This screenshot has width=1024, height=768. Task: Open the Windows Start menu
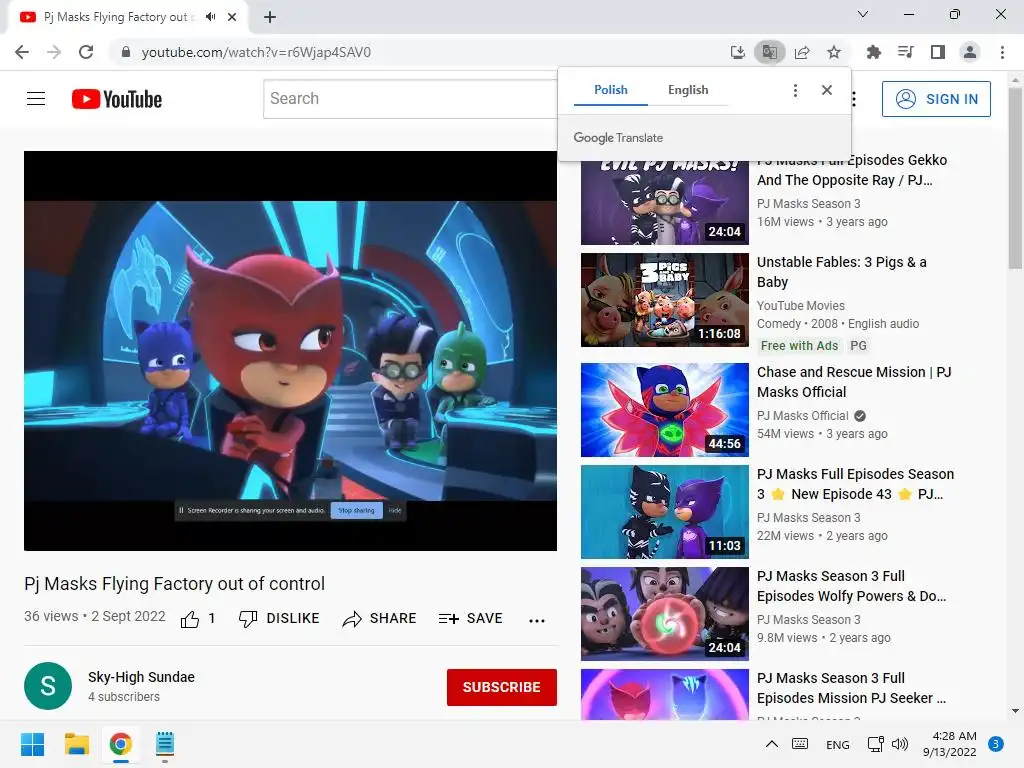click(32, 744)
